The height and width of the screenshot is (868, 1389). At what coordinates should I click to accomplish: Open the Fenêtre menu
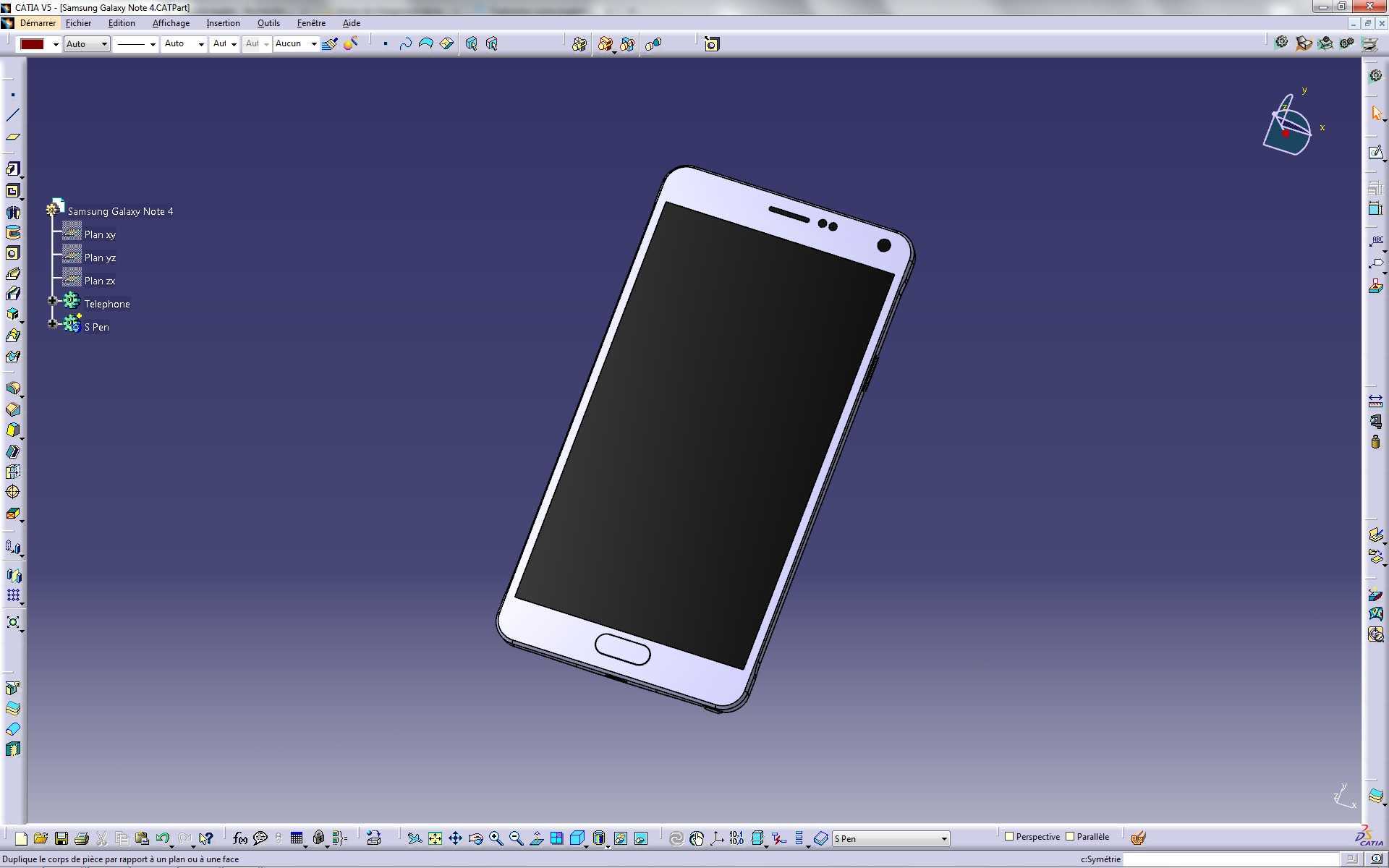pyautogui.click(x=311, y=23)
